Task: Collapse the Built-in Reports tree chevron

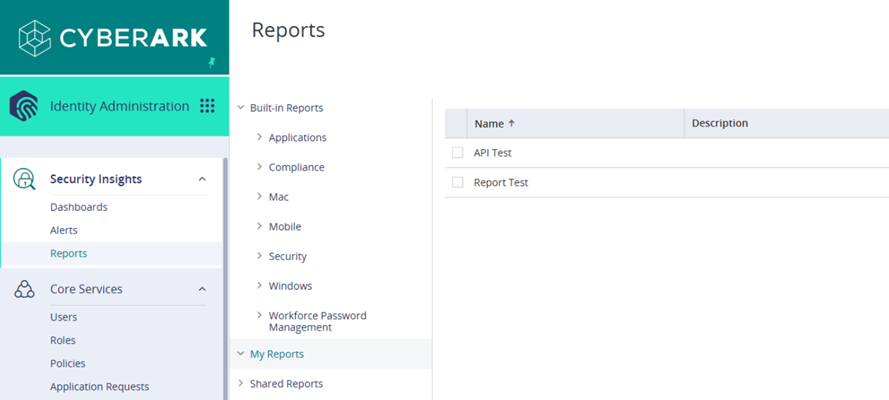Action: 240,108
